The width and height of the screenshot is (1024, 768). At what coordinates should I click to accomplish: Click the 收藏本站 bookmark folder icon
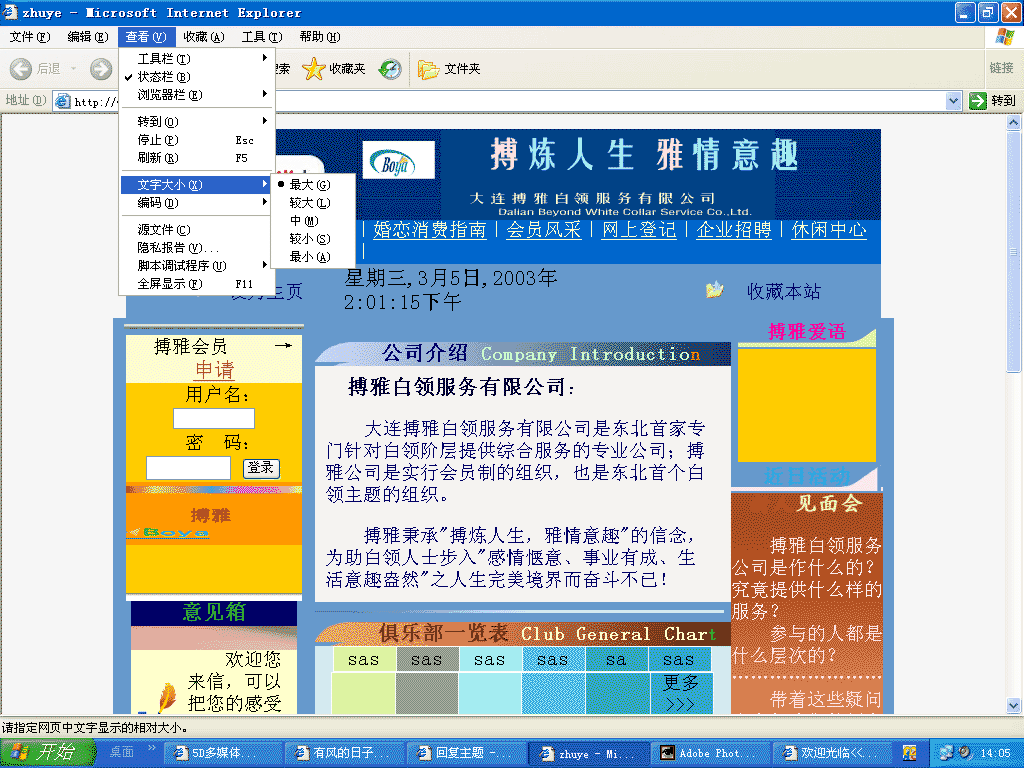coord(714,291)
